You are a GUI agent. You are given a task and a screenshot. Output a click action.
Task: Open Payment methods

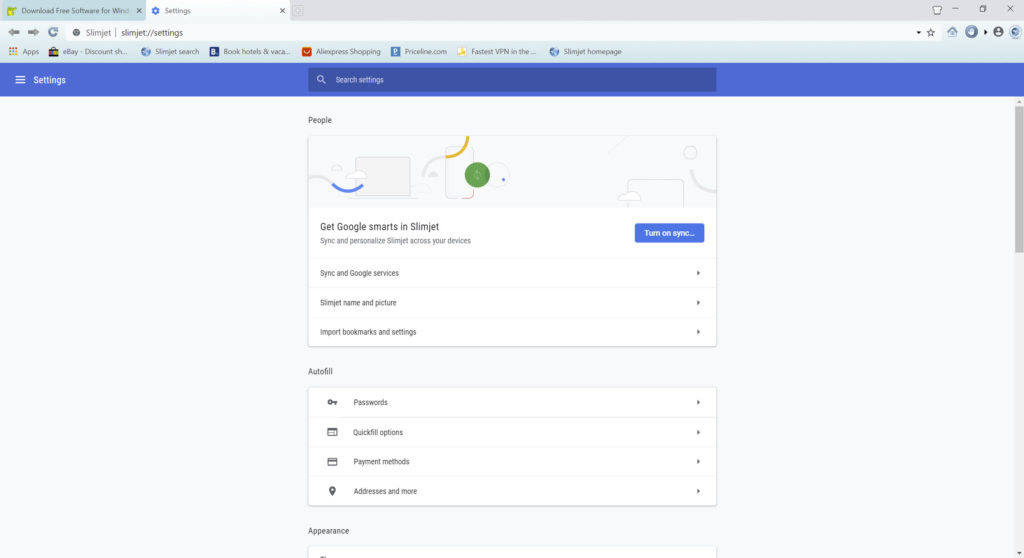coord(512,462)
